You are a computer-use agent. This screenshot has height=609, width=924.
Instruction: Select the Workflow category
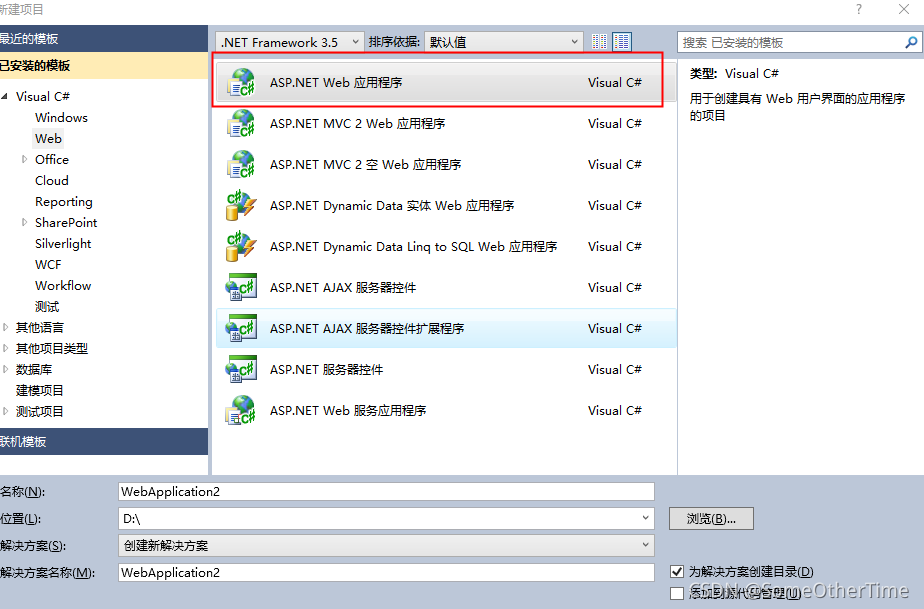(x=63, y=285)
